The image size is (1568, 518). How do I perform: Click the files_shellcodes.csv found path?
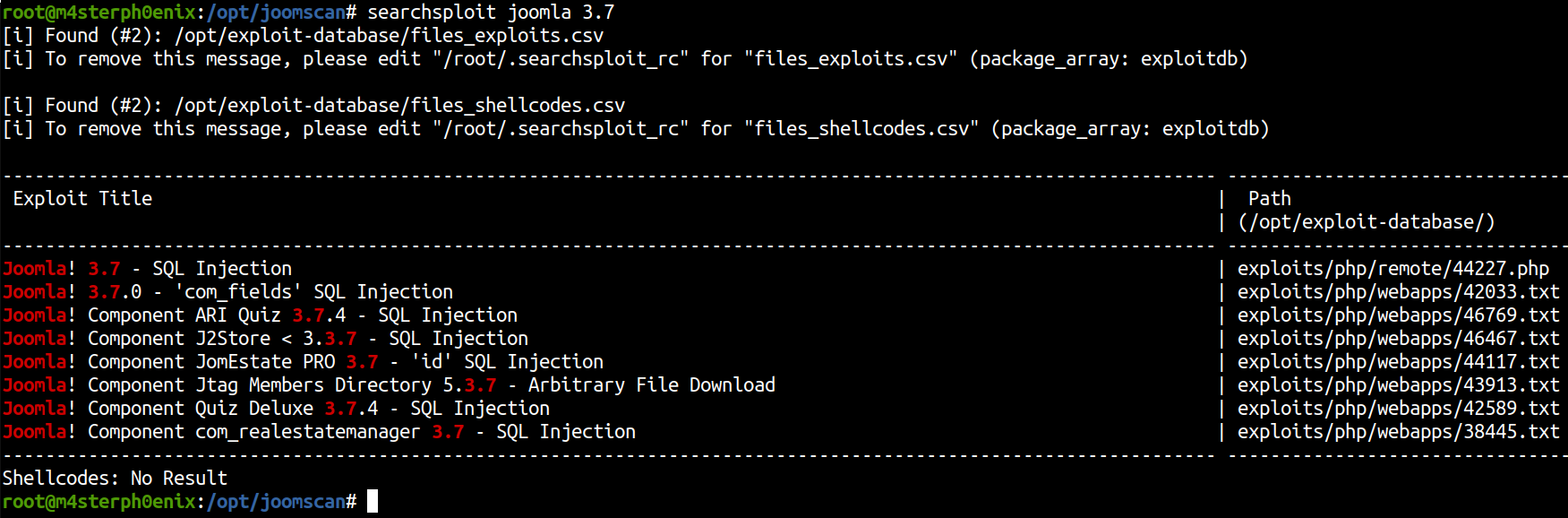pos(399,106)
